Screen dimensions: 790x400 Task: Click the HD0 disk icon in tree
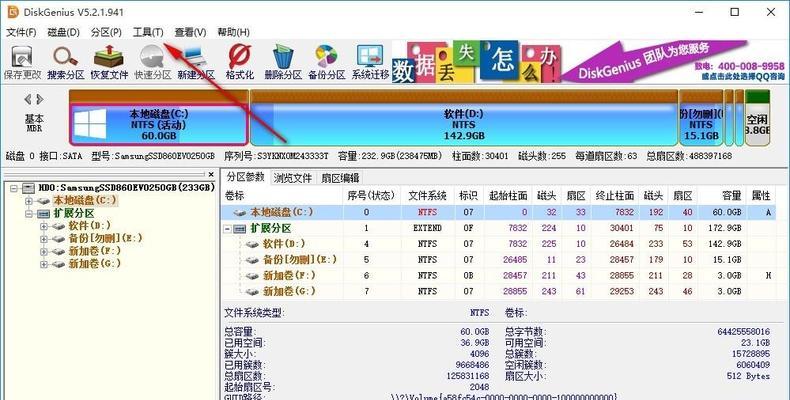click(29, 188)
